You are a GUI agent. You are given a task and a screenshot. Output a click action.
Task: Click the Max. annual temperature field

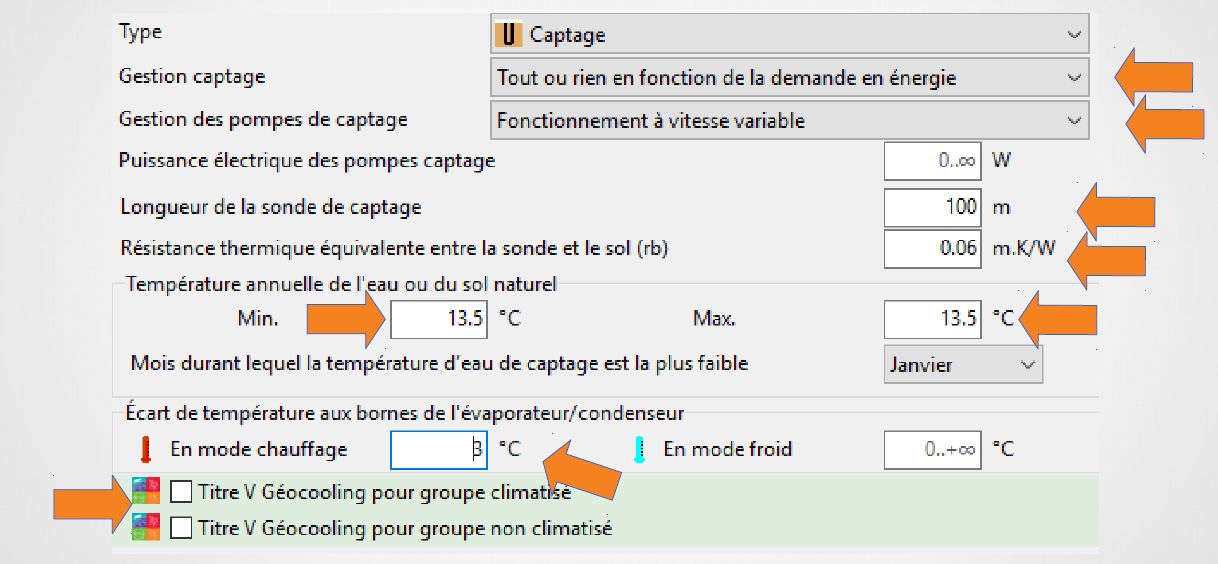933,319
